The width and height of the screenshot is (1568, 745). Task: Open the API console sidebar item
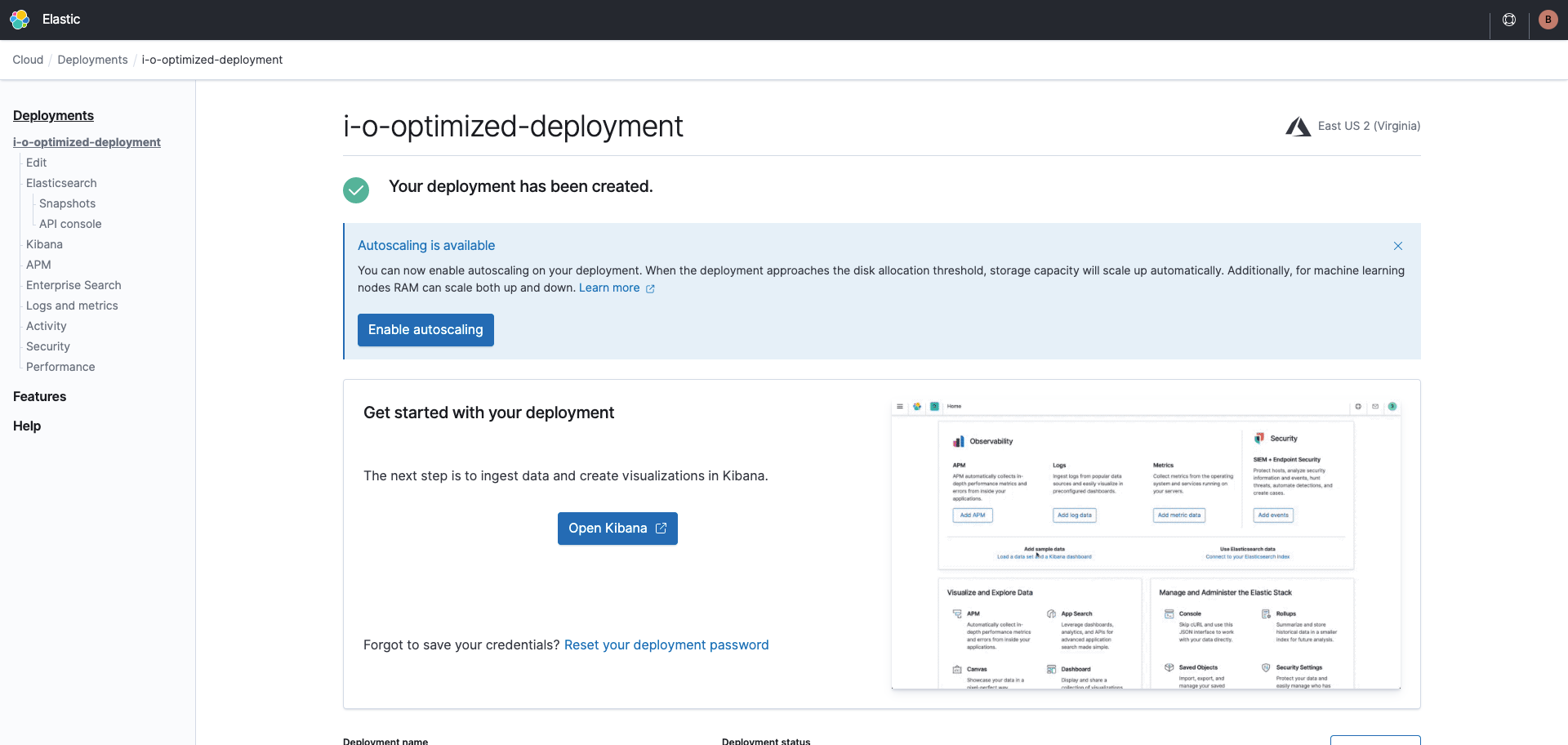tap(70, 224)
